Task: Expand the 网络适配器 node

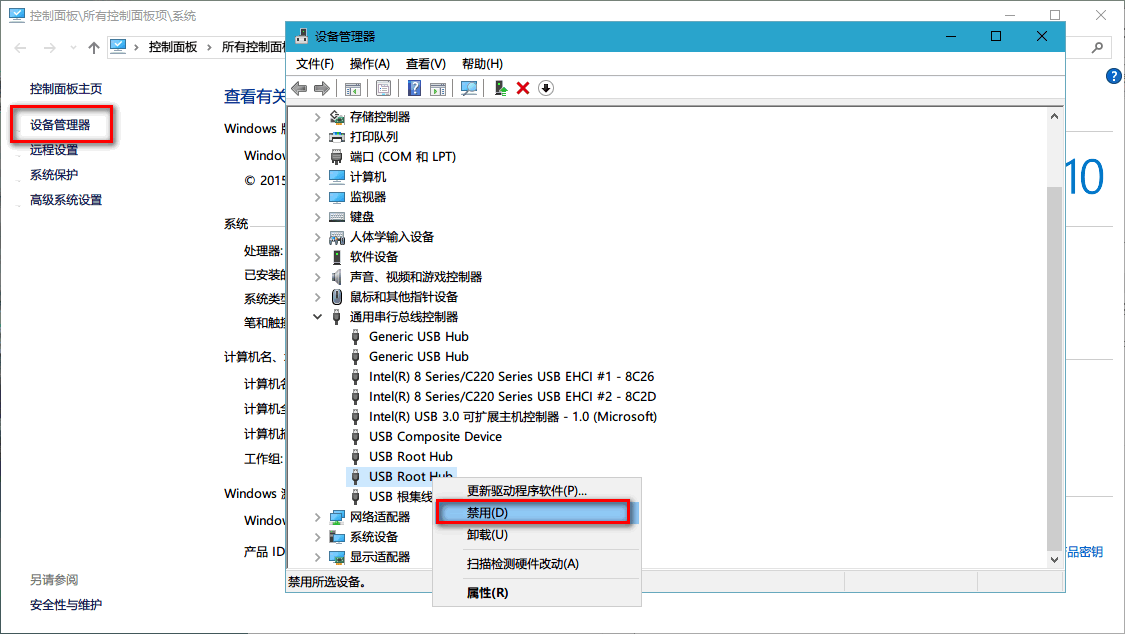Action: 317,517
